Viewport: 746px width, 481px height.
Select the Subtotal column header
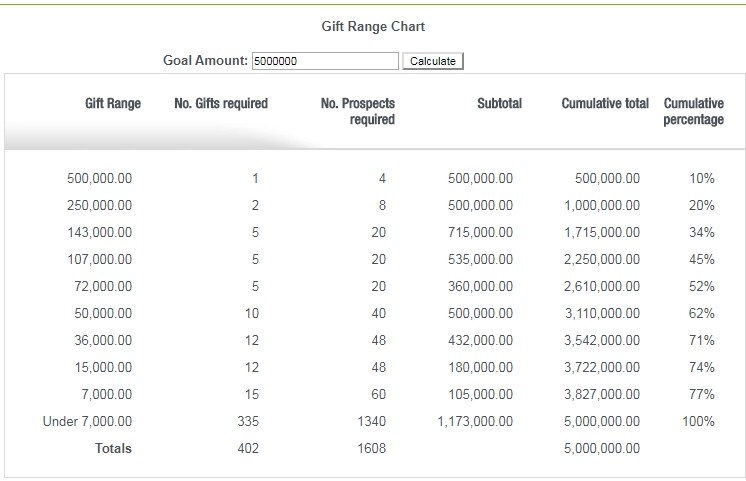(x=499, y=103)
